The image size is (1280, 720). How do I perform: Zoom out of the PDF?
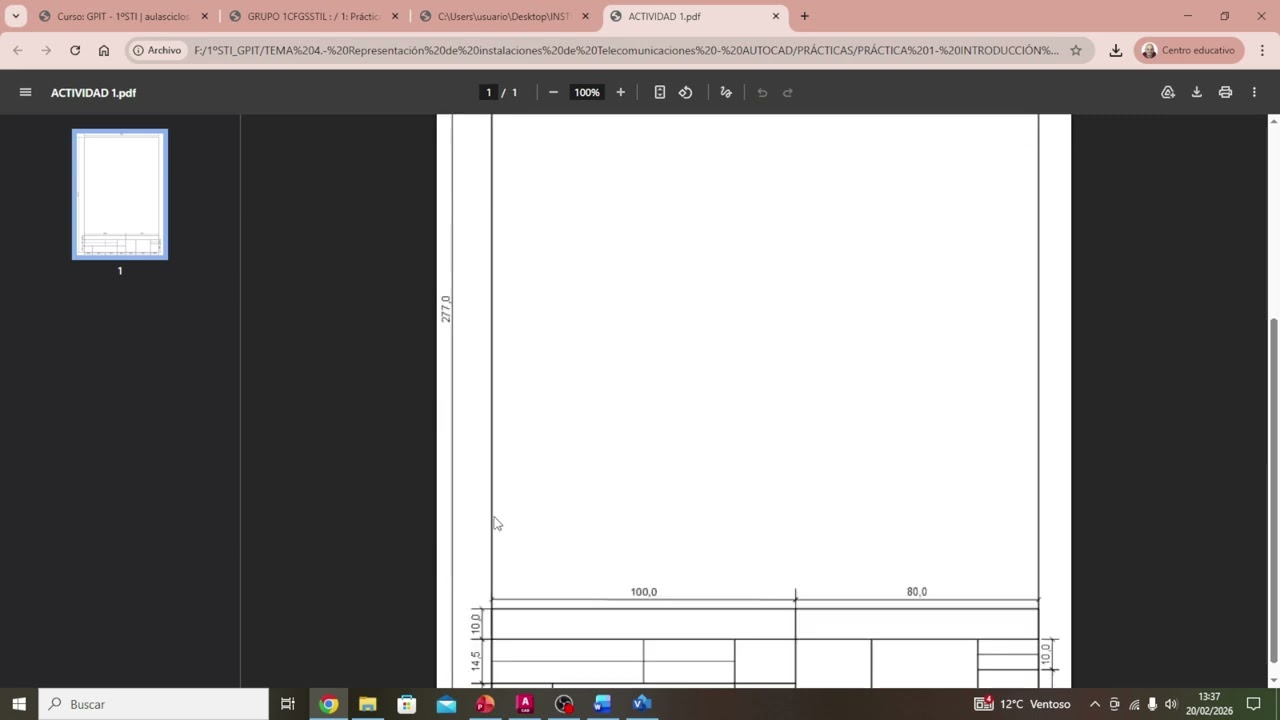click(553, 92)
